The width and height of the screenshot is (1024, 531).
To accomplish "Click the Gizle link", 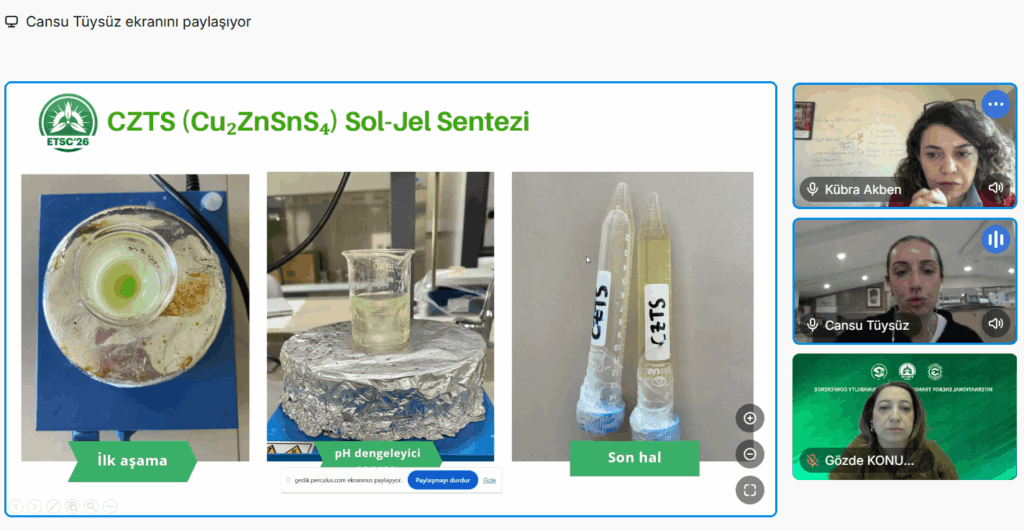I will pos(489,481).
